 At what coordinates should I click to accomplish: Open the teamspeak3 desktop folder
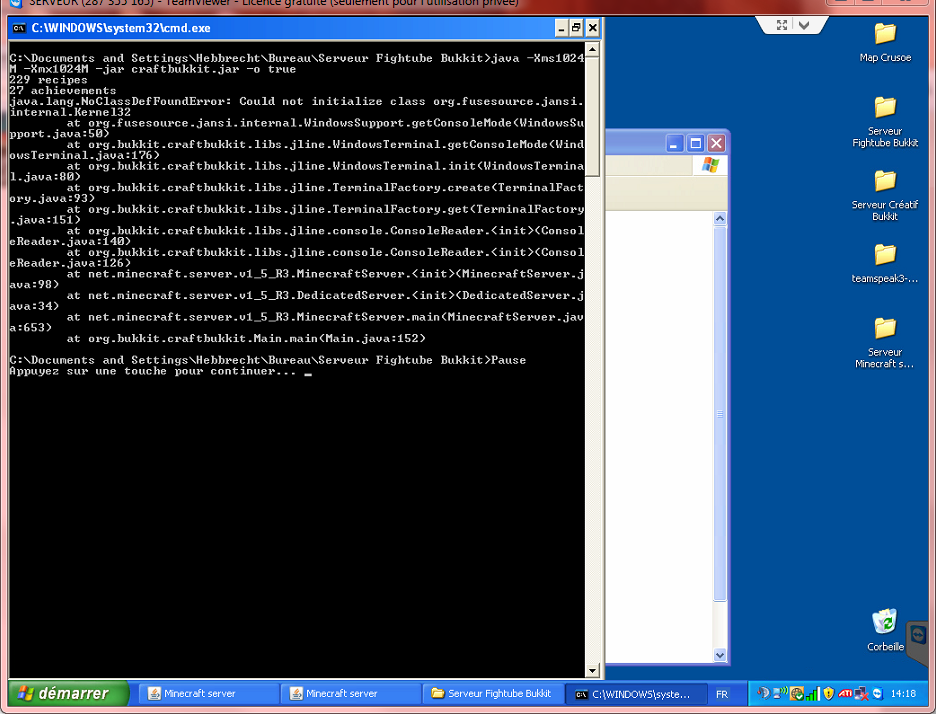[x=885, y=263]
